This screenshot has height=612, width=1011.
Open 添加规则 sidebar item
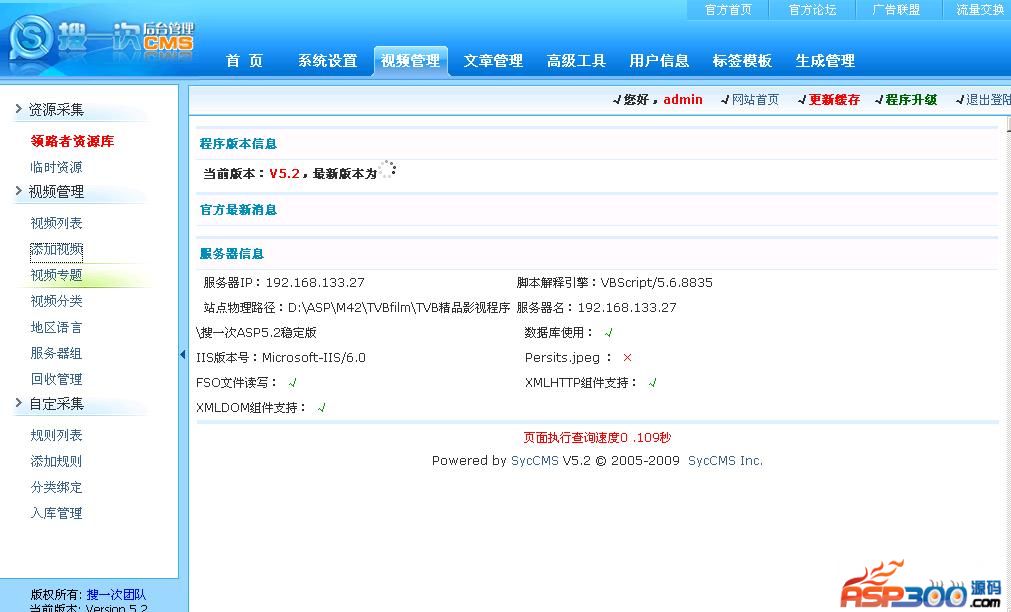point(56,461)
